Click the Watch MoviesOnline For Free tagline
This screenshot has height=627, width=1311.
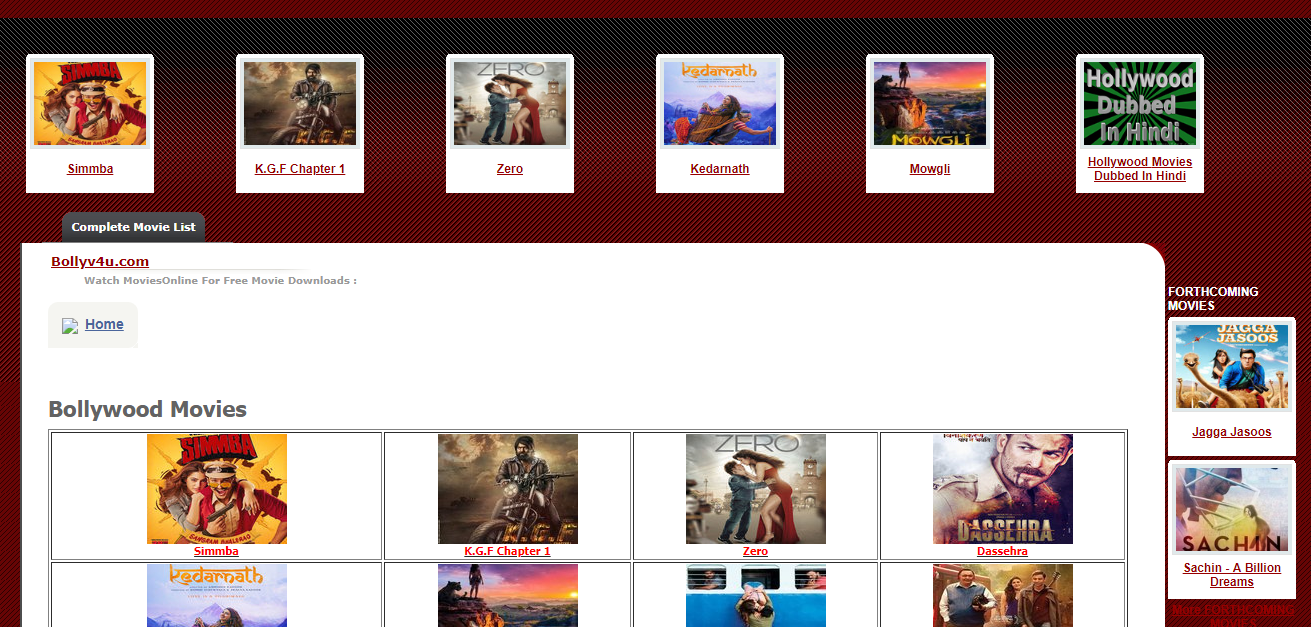click(220, 281)
